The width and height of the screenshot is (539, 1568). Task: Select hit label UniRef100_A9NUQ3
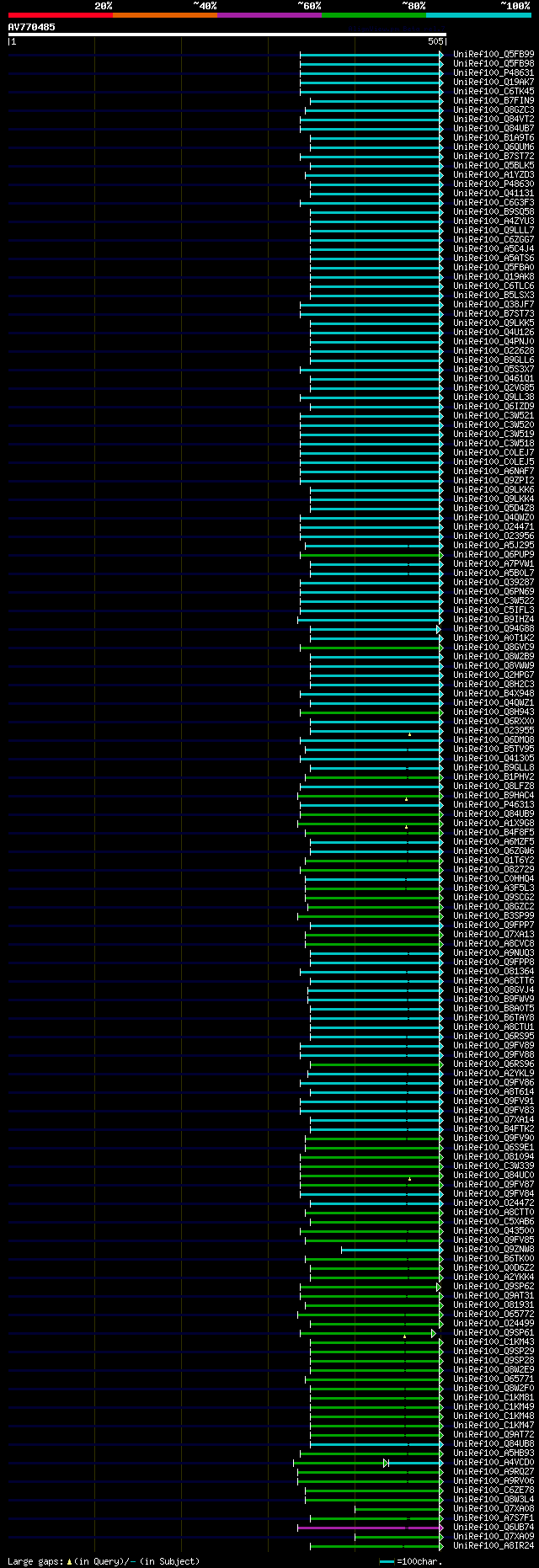(494, 952)
